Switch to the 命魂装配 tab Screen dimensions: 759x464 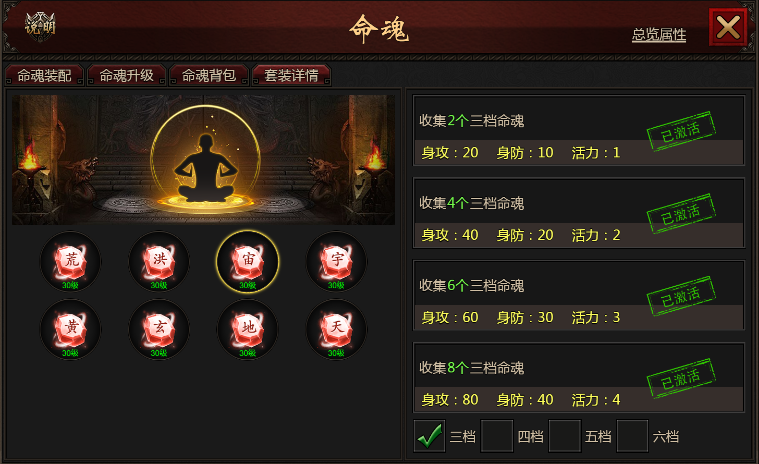point(45,75)
